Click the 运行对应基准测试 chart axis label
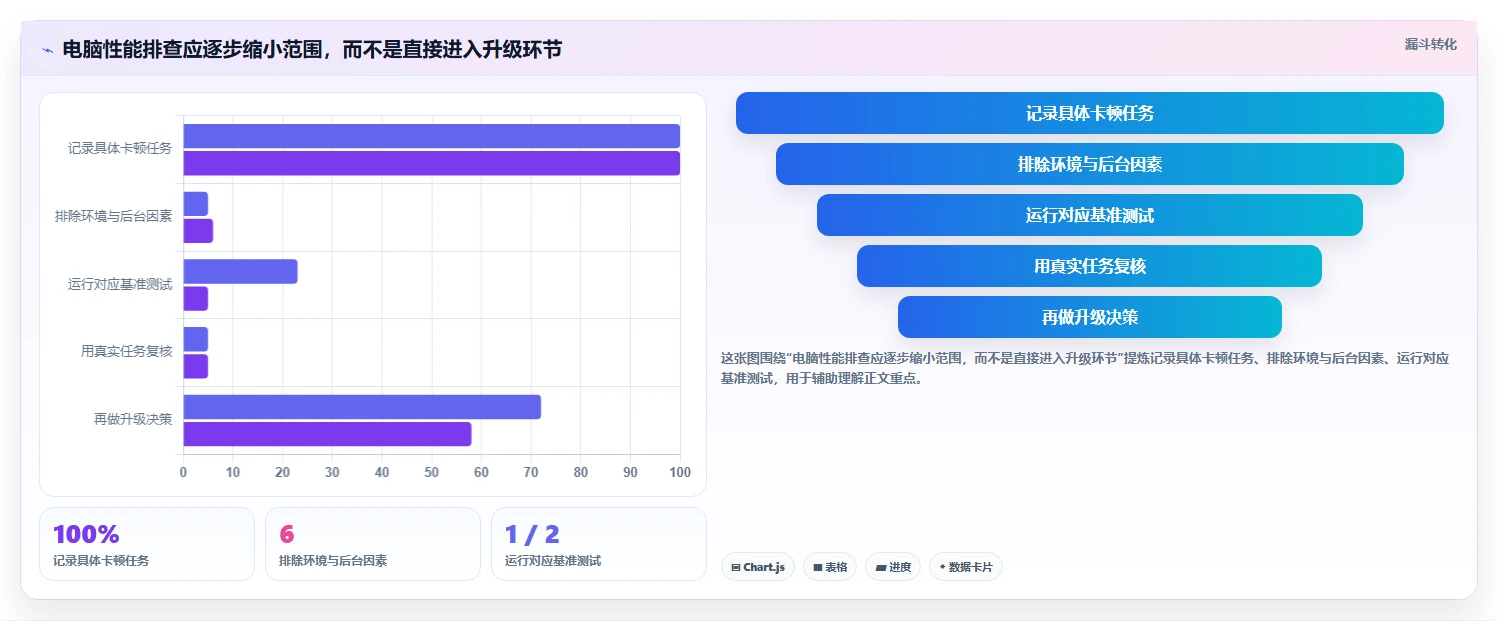The width and height of the screenshot is (1498, 621). [x=120, y=284]
